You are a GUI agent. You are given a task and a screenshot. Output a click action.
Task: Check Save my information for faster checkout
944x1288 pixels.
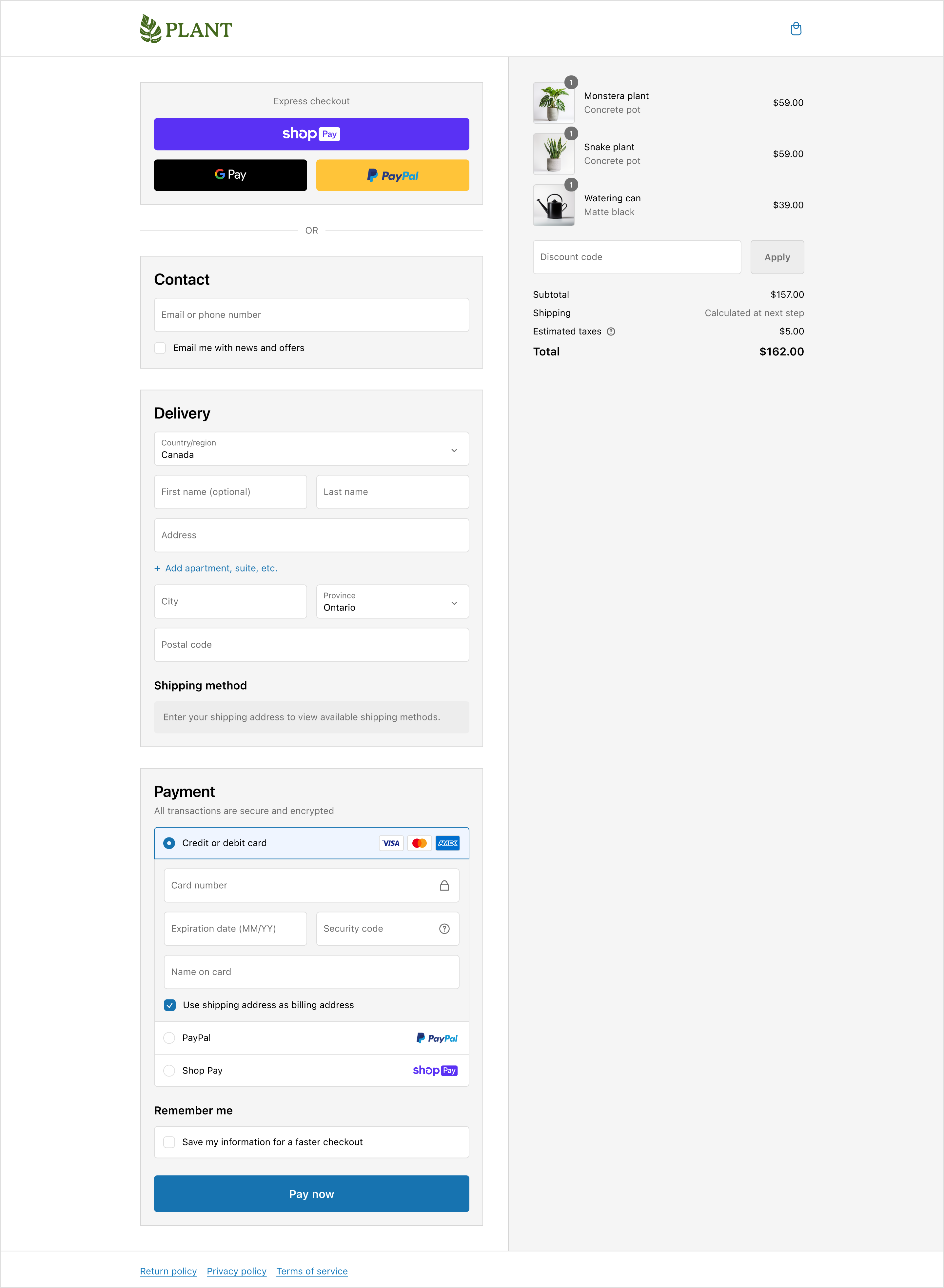pos(169,1142)
